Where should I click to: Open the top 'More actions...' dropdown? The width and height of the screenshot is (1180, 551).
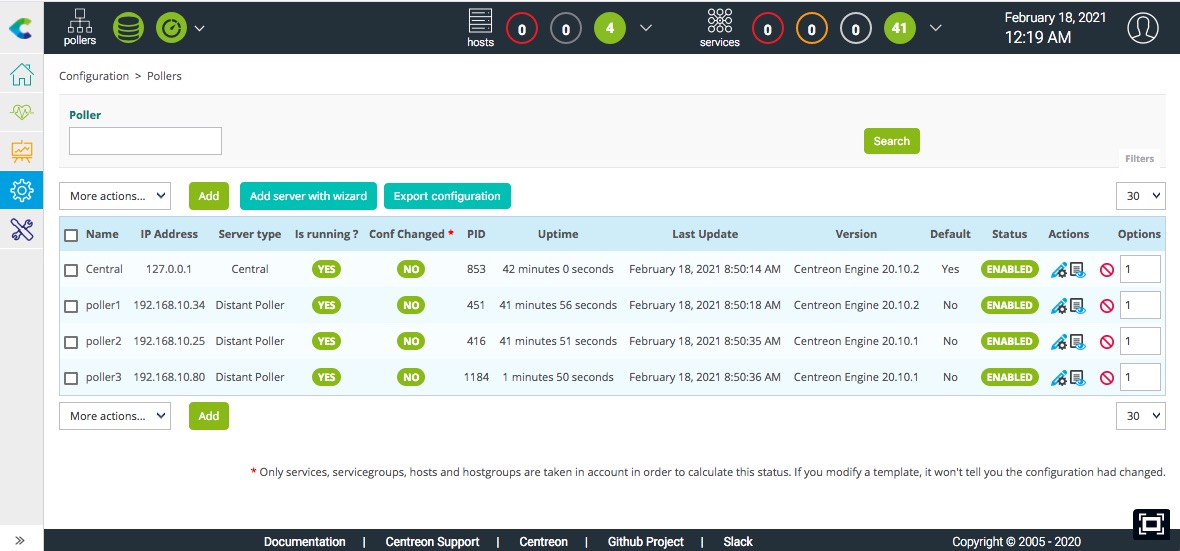115,196
